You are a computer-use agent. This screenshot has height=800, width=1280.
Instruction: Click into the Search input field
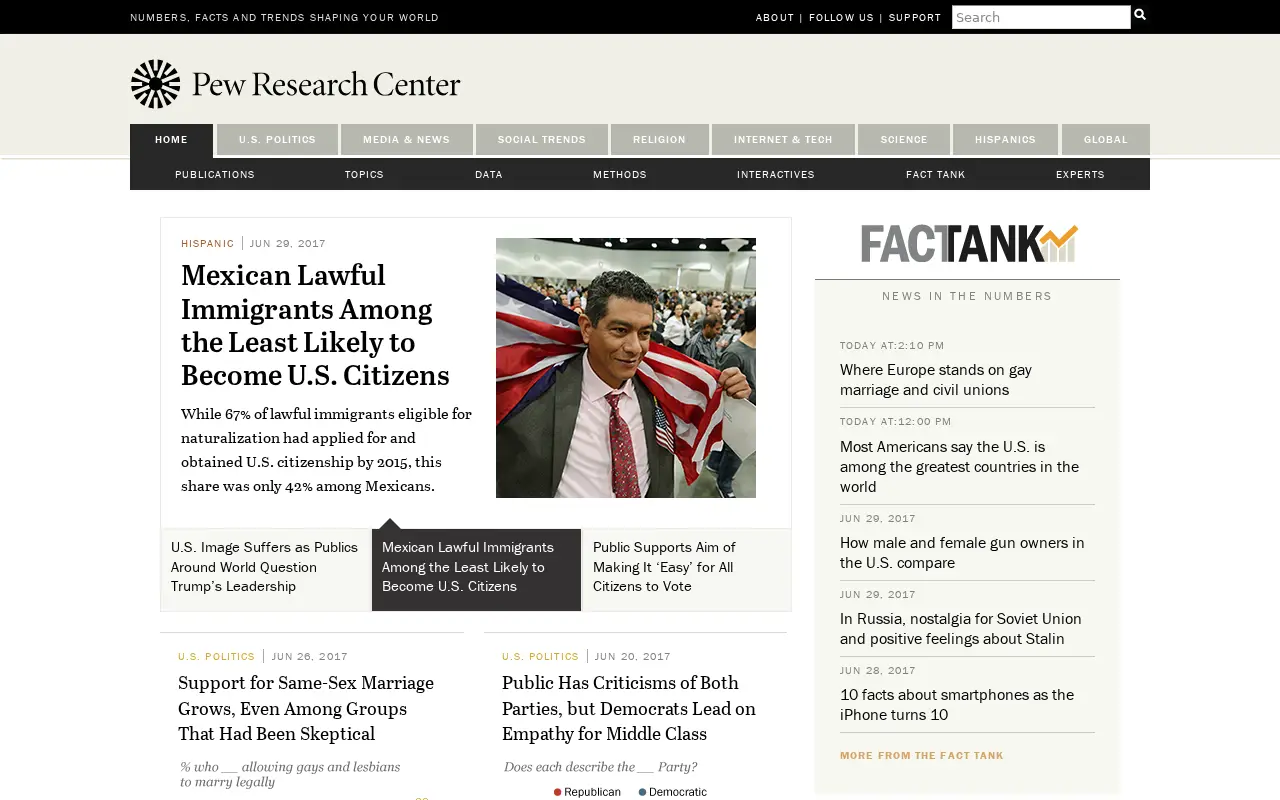pyautogui.click(x=1041, y=17)
